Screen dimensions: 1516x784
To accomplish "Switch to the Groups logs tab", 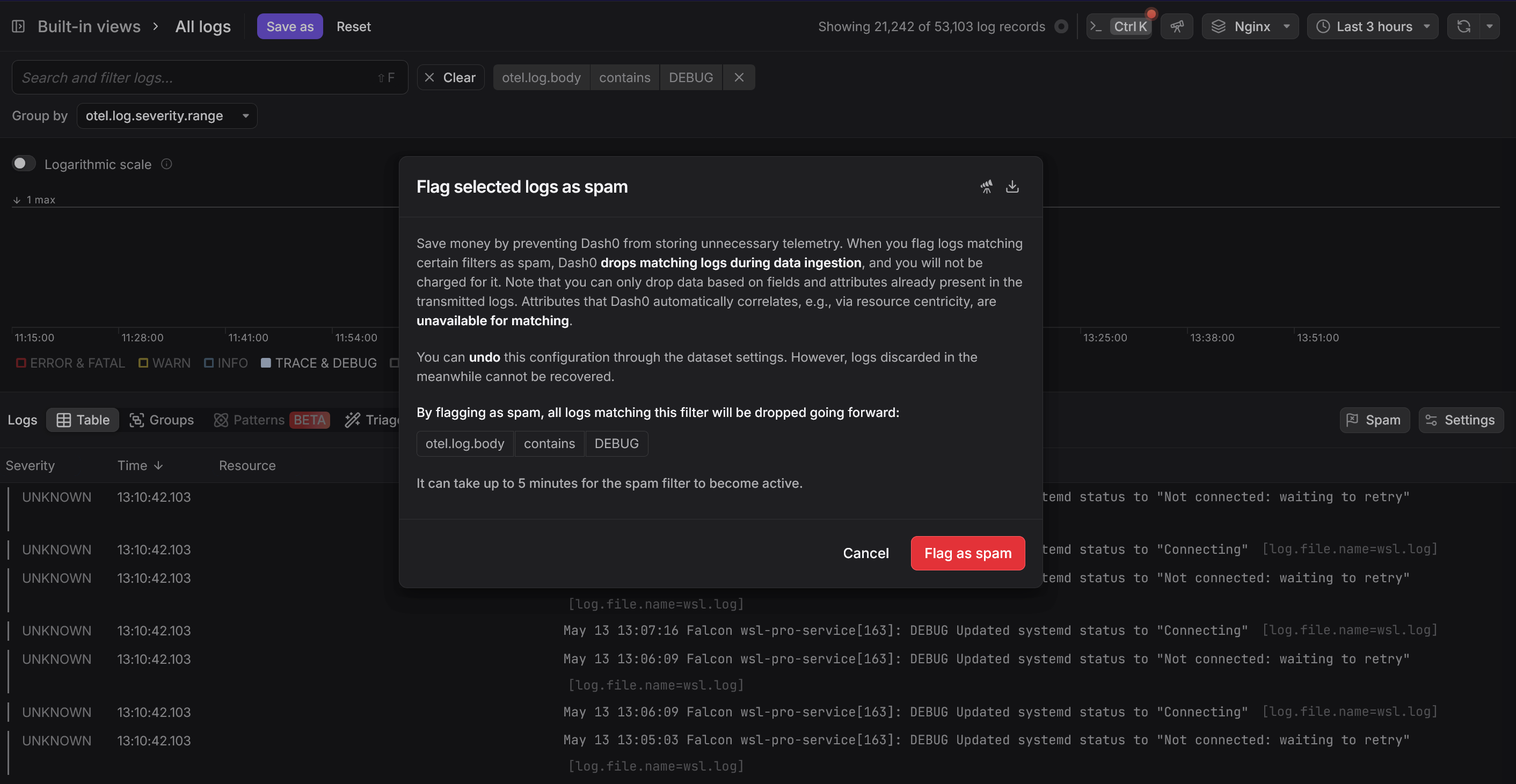I will (161, 420).
